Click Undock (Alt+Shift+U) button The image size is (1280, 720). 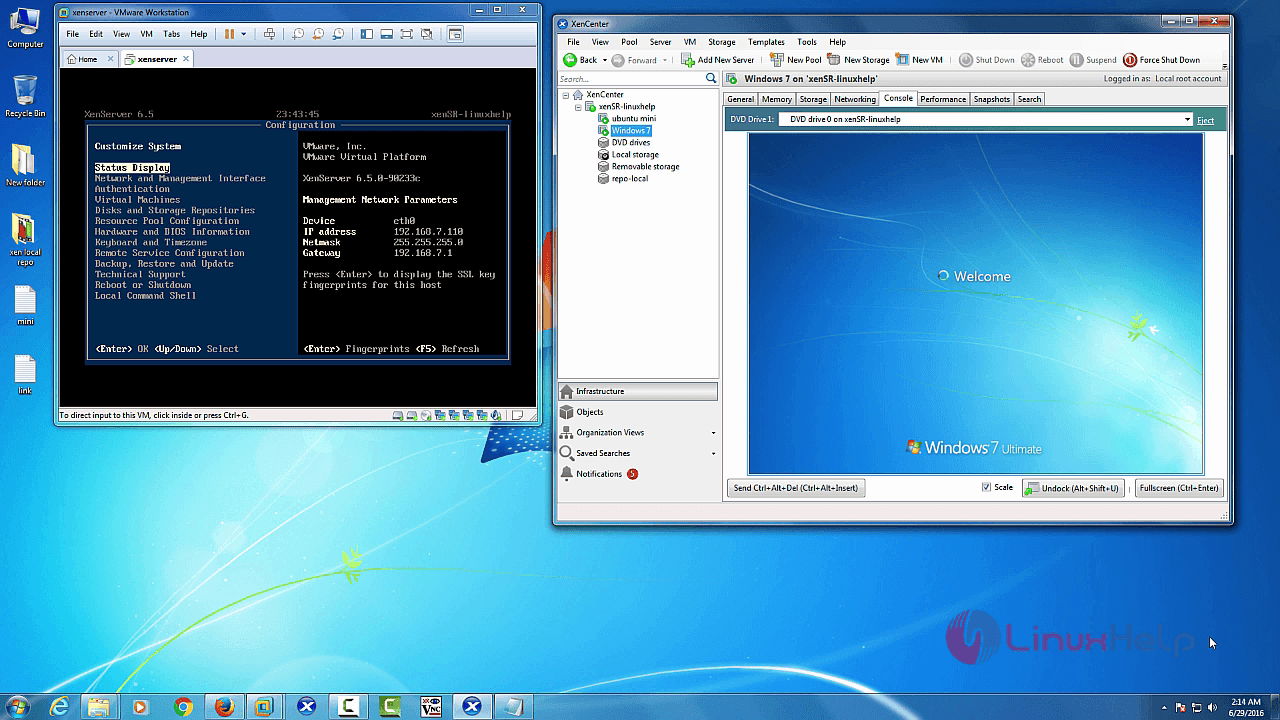[x=1074, y=488]
